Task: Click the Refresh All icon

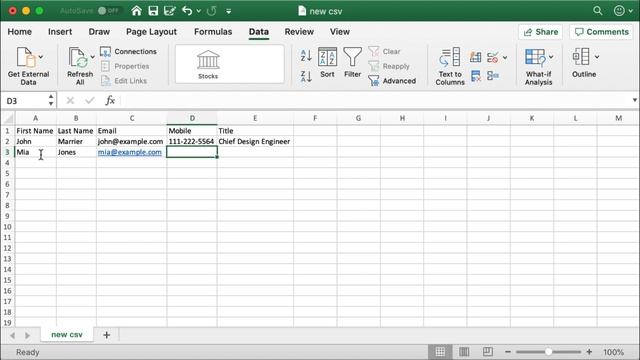Action: [78, 57]
